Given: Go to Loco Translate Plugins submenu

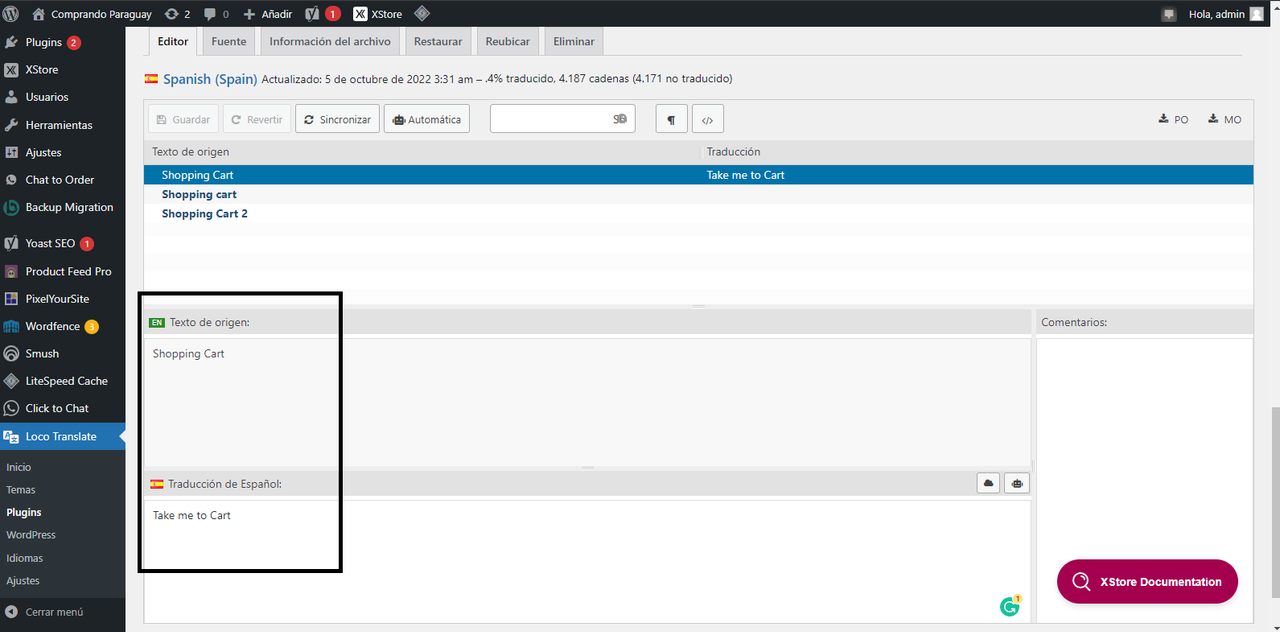Looking at the screenshot, I should (24, 512).
